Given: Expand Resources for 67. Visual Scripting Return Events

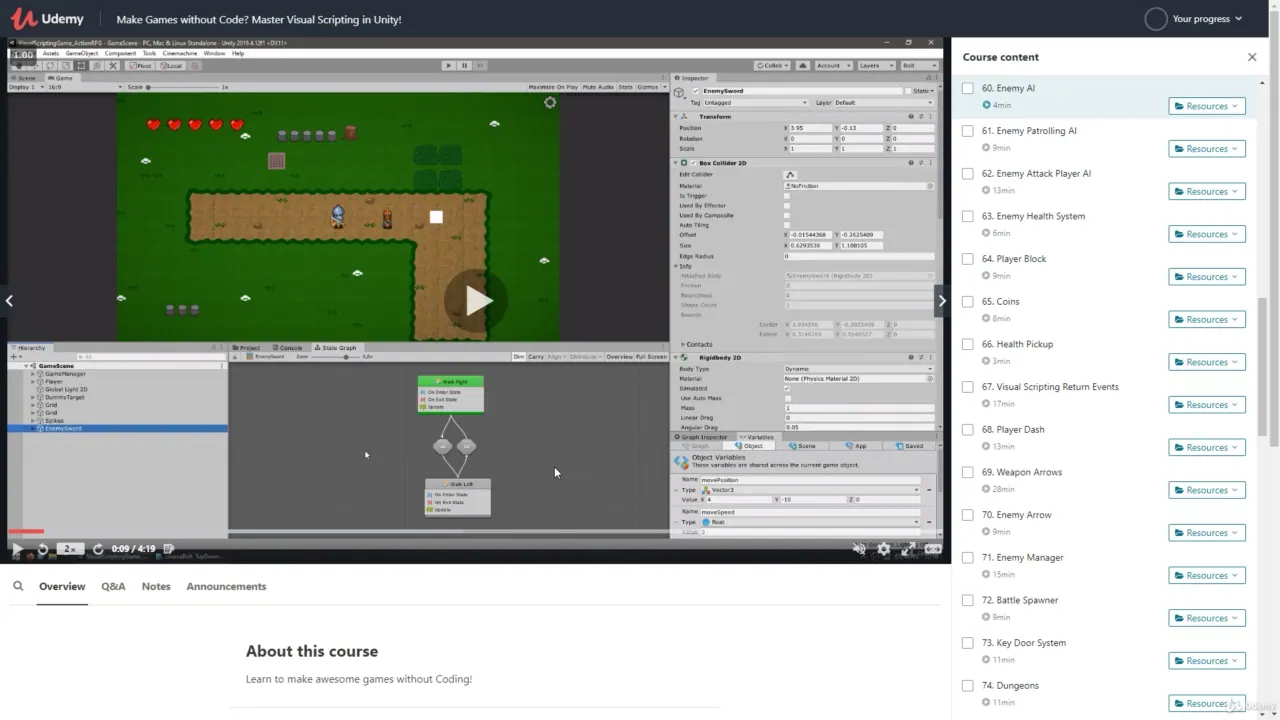Looking at the screenshot, I should point(1207,405).
